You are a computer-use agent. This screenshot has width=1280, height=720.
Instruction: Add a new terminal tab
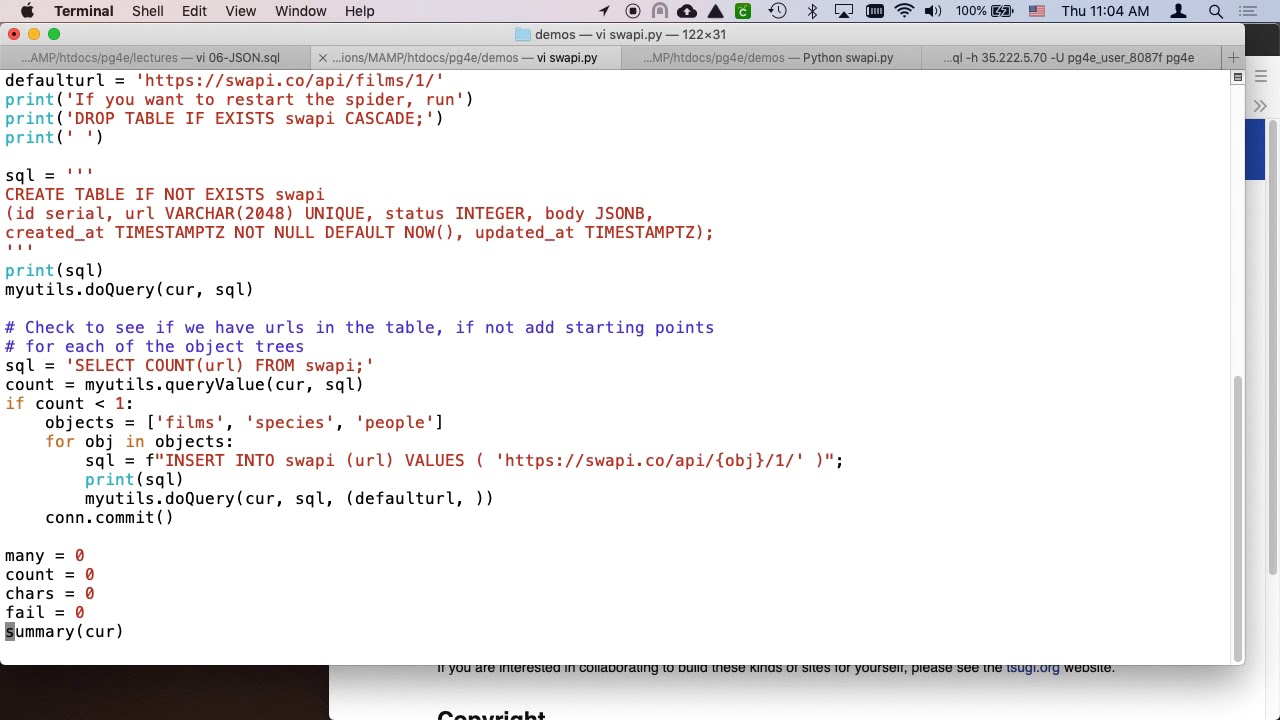(1233, 58)
